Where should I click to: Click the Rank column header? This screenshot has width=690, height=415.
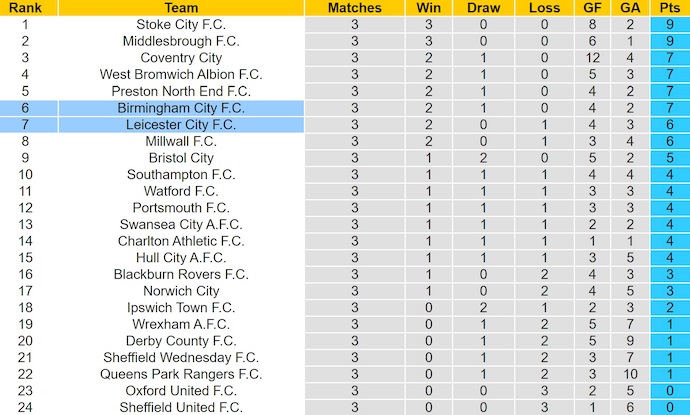25,7
